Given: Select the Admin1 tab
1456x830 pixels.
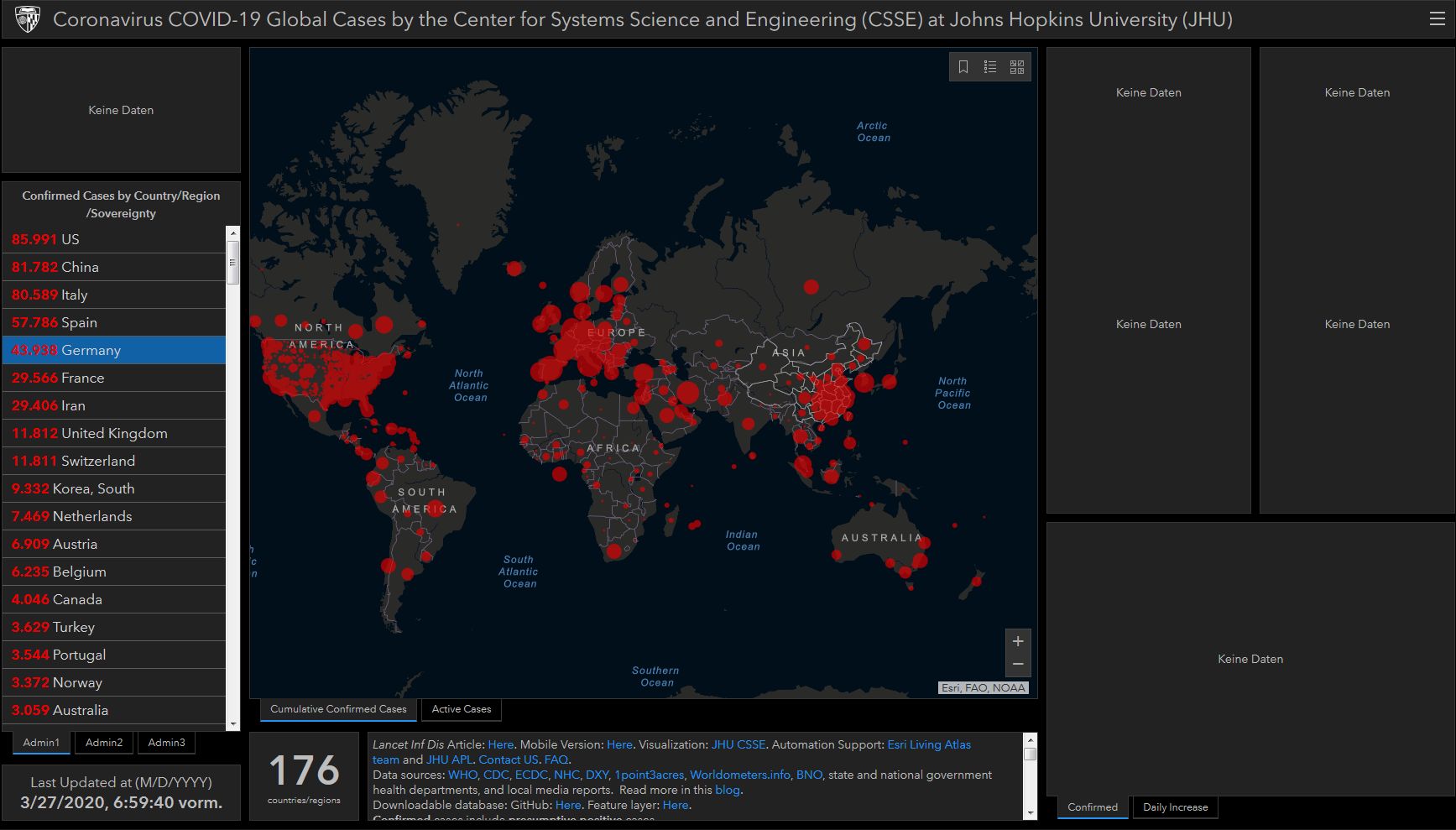Looking at the screenshot, I should pos(41,743).
